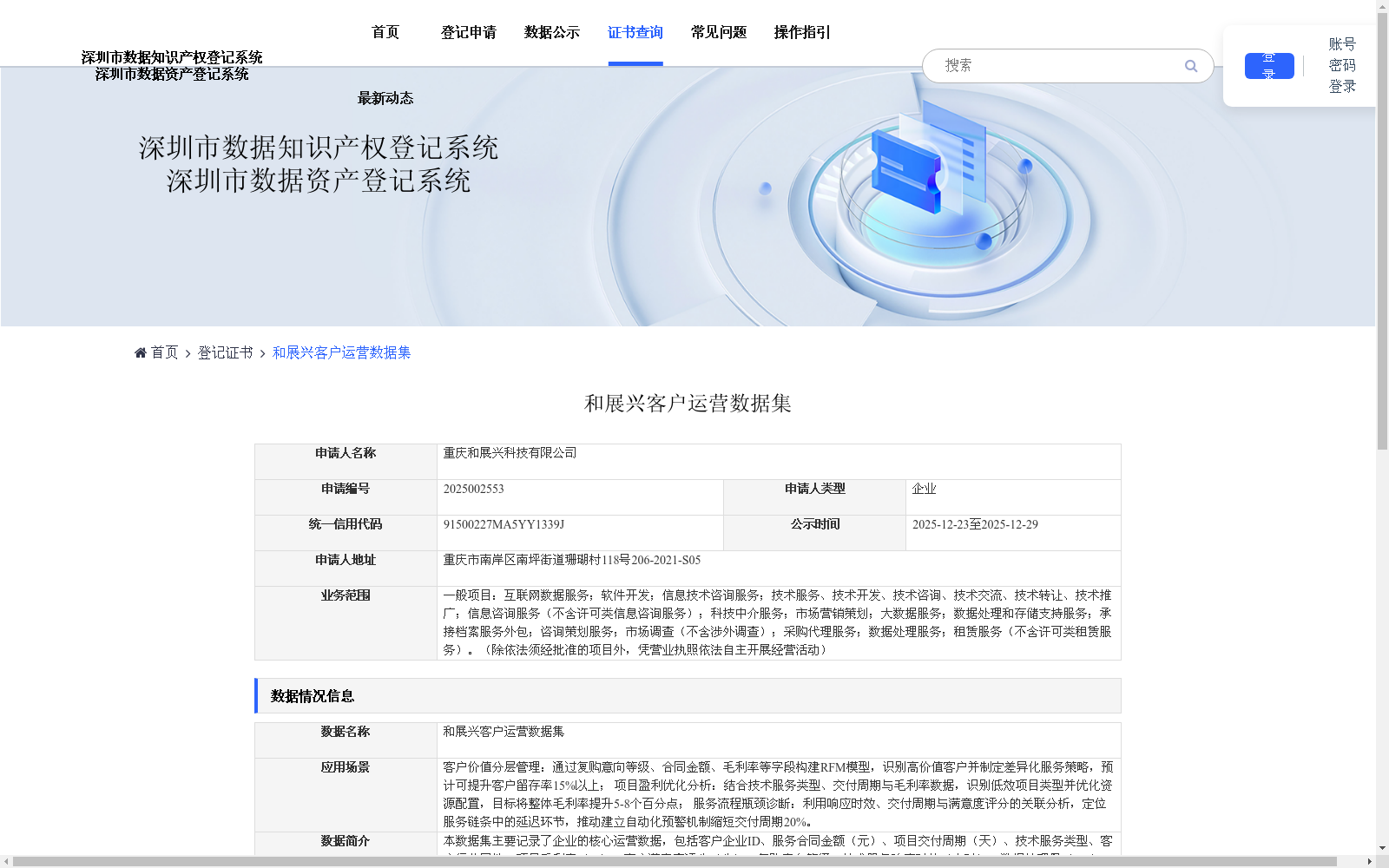Select the 证书查询 navigation tab
The width and height of the screenshot is (1389, 868).
click(x=635, y=32)
